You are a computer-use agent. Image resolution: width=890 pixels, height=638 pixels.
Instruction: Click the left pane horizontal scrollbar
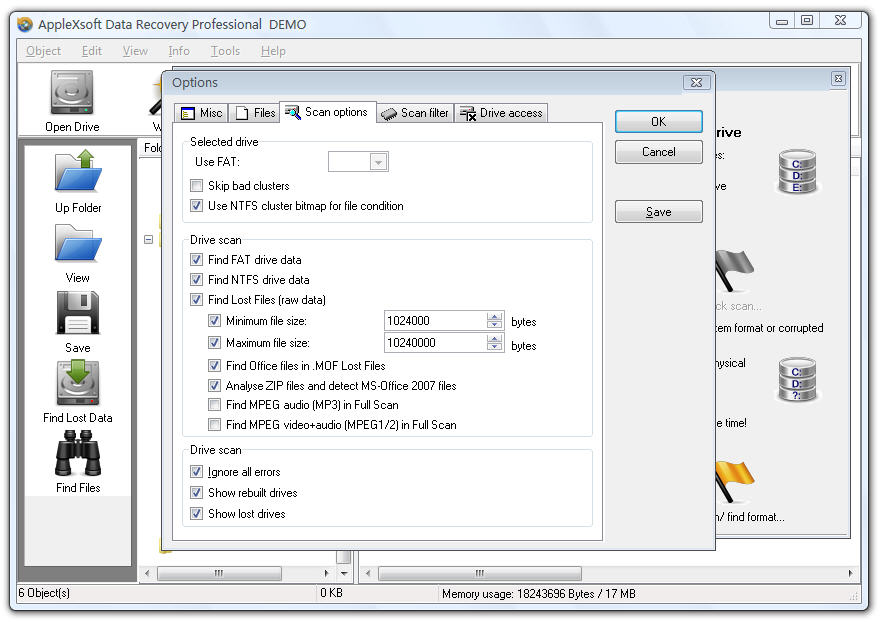(219, 573)
